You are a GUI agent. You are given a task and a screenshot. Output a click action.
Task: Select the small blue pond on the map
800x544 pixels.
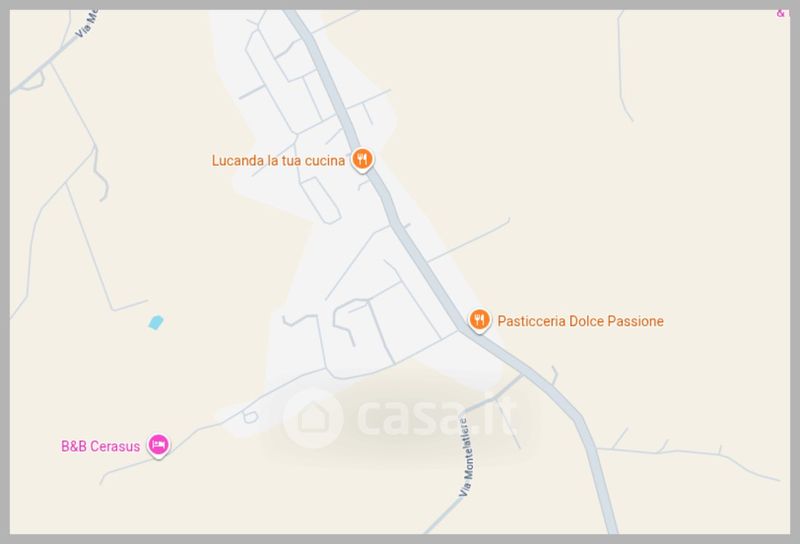pos(156,323)
